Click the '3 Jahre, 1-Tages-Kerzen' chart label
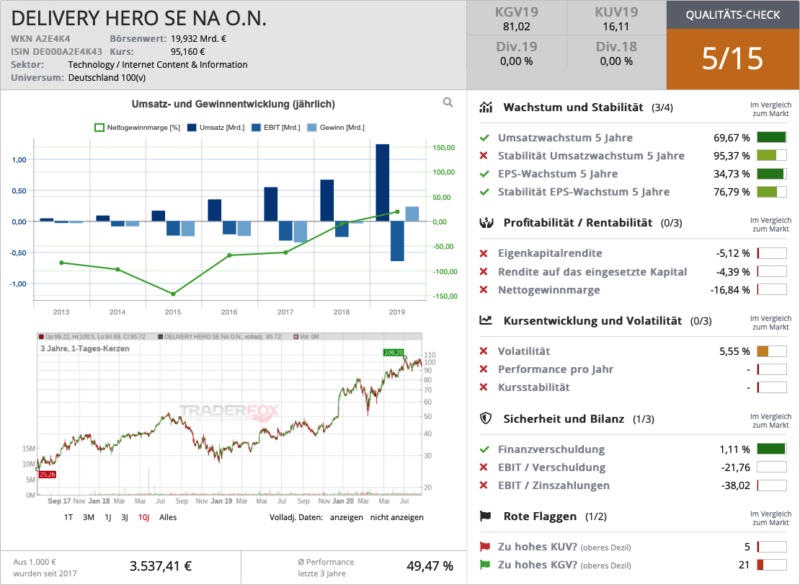The image size is (800, 585). [x=85, y=349]
